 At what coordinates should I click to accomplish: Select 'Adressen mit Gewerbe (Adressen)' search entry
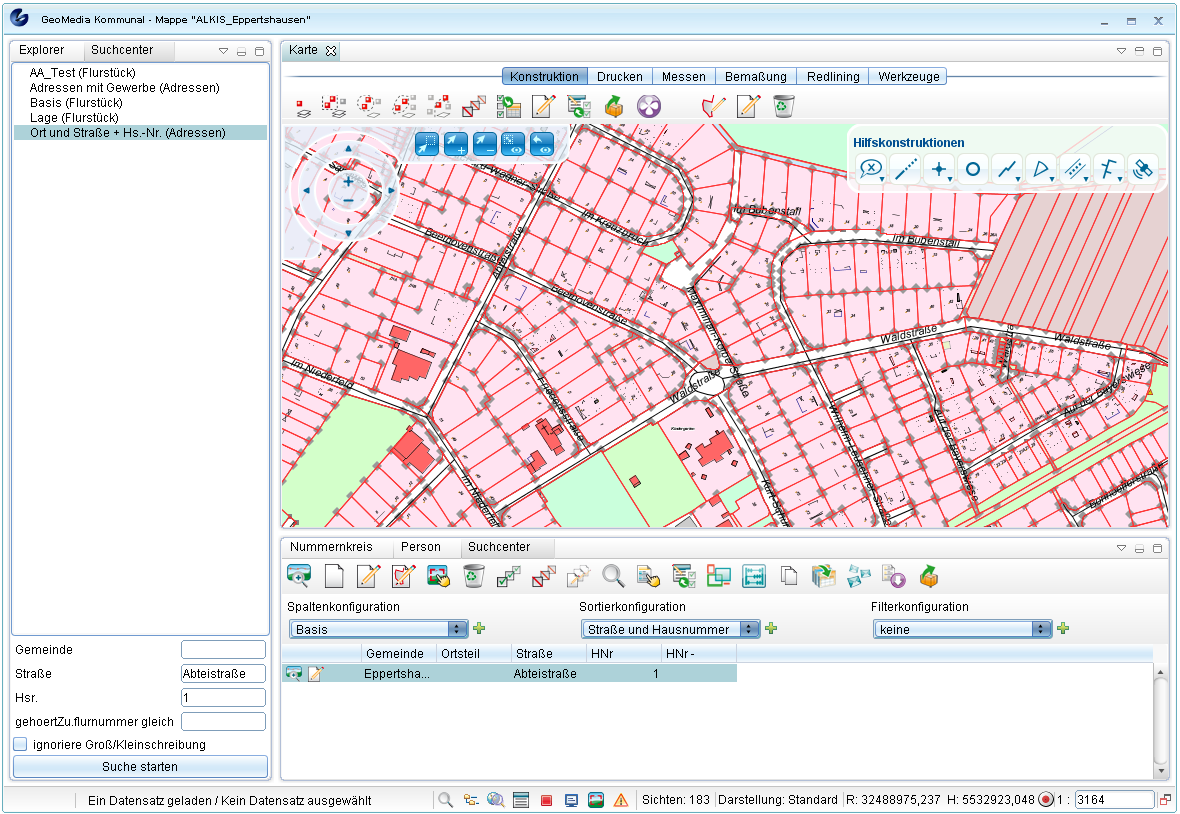coord(124,88)
